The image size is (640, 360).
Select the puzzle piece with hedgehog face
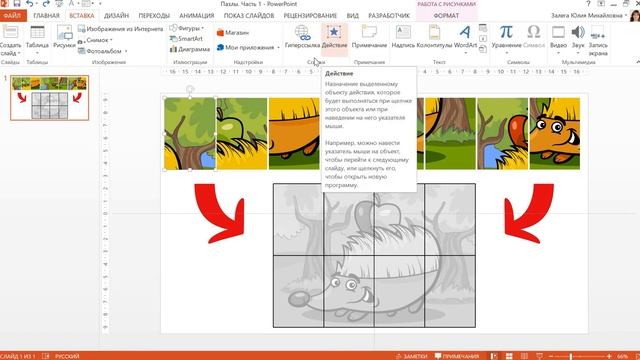[x=554, y=133]
